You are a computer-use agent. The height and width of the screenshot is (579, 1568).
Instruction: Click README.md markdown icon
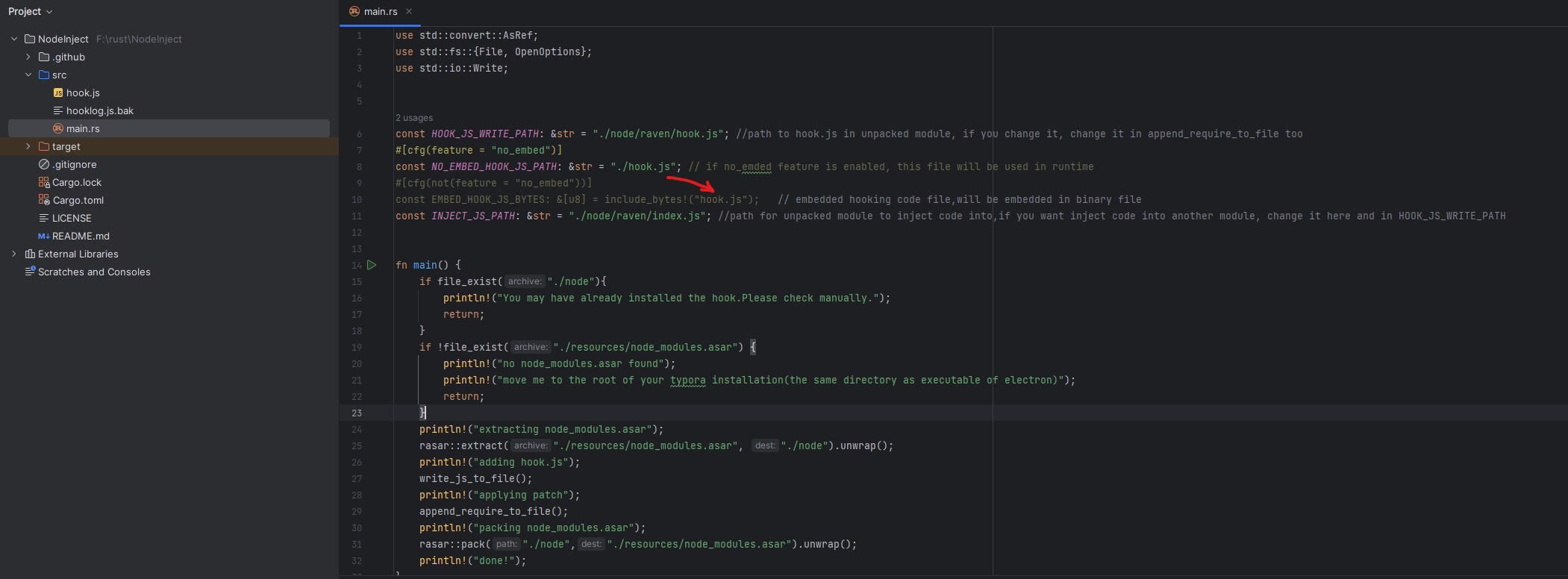(x=44, y=236)
